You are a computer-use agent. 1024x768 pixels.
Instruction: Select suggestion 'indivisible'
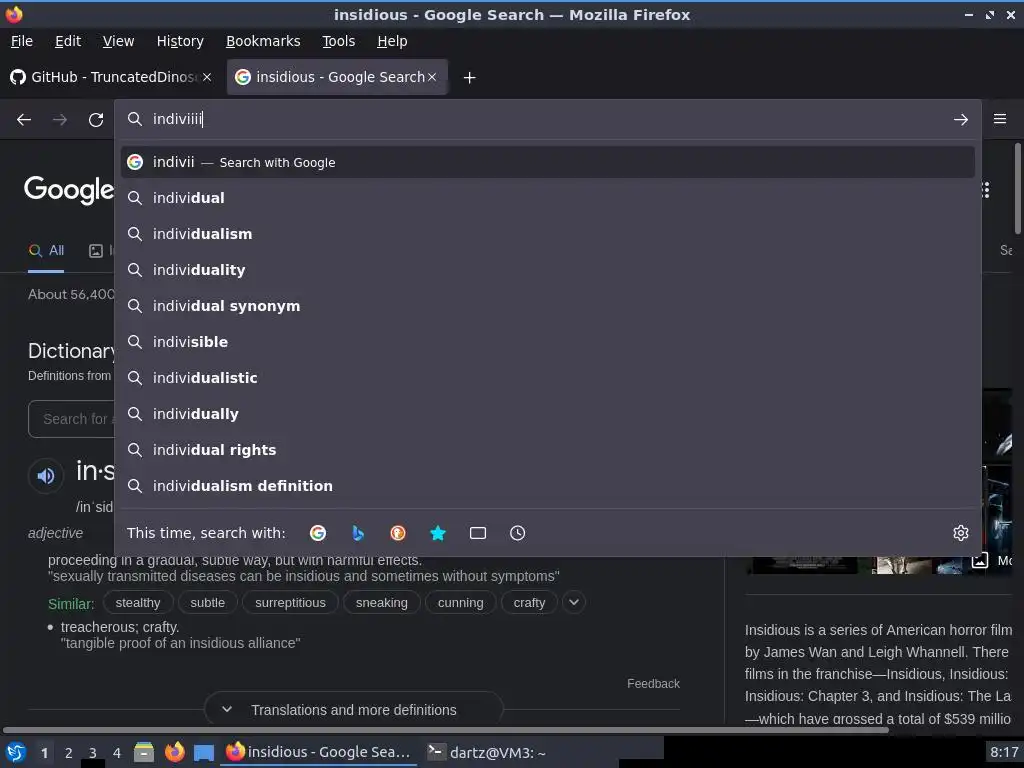tap(547, 342)
